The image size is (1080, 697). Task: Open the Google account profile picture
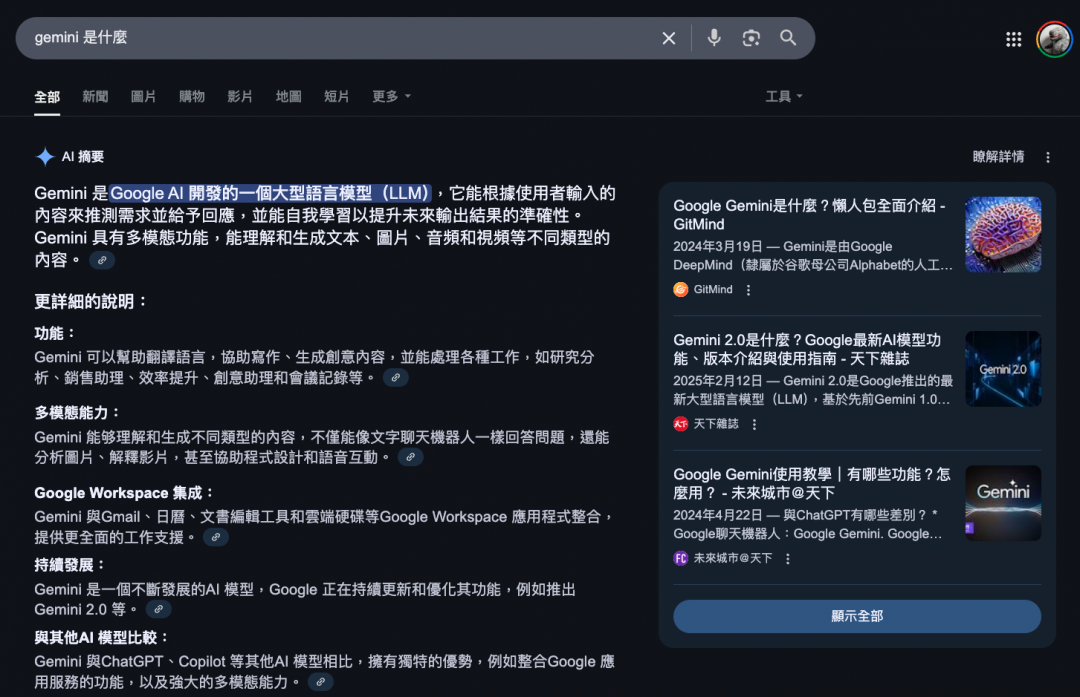(1054, 39)
